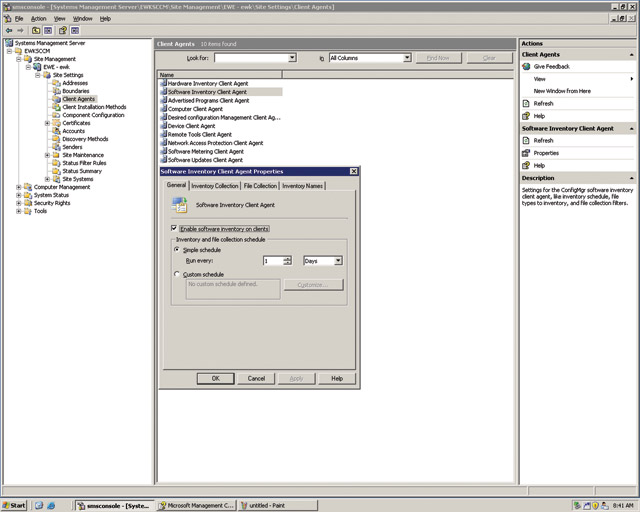Click the Computer Client Agent icon
Image resolution: width=640 pixels, height=512 pixels.
click(x=164, y=109)
